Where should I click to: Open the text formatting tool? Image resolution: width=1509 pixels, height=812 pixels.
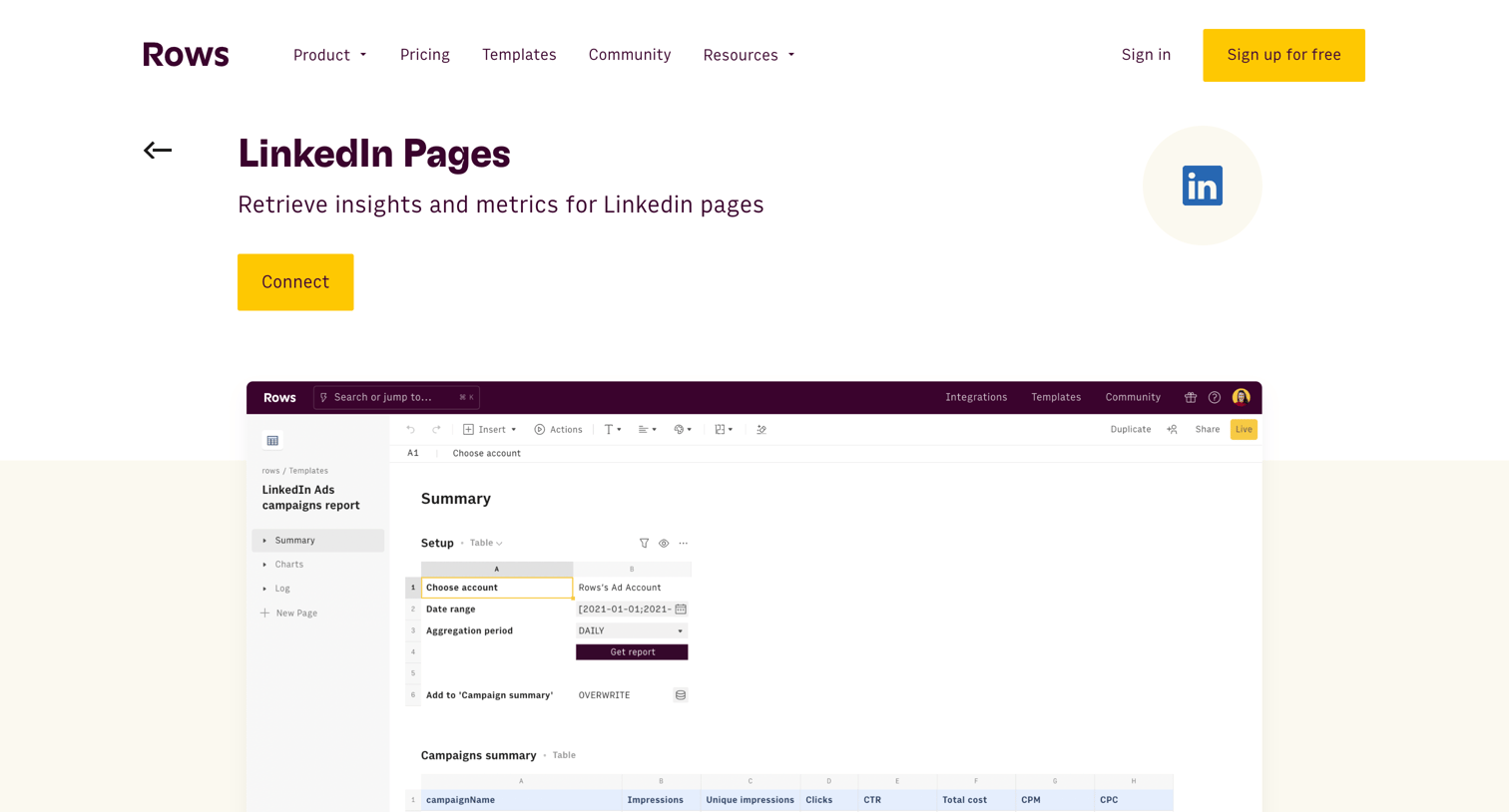pos(613,429)
